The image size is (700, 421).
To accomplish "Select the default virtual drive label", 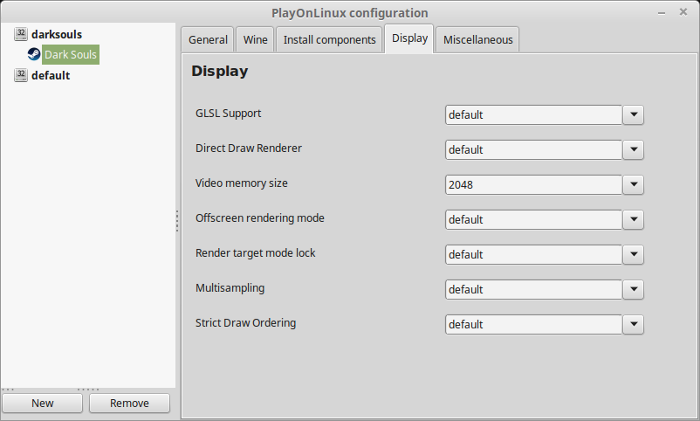I will click(x=50, y=75).
